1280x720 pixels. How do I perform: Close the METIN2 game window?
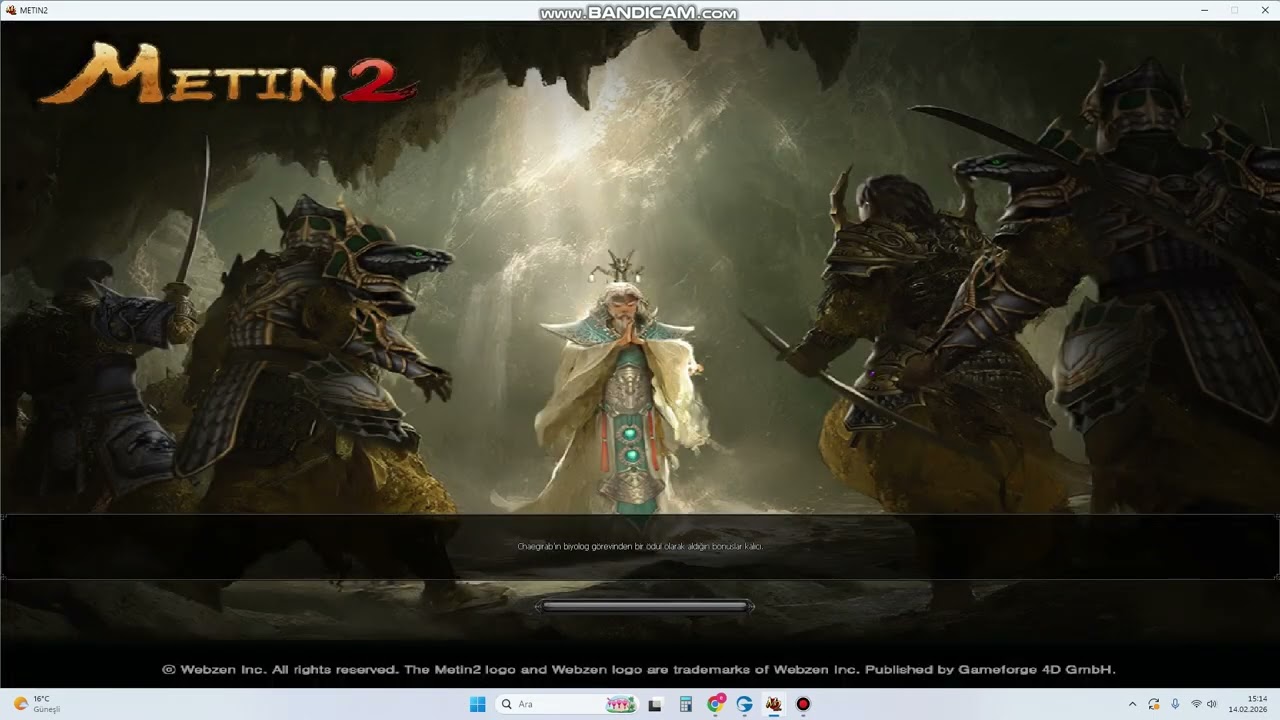pos(1264,10)
